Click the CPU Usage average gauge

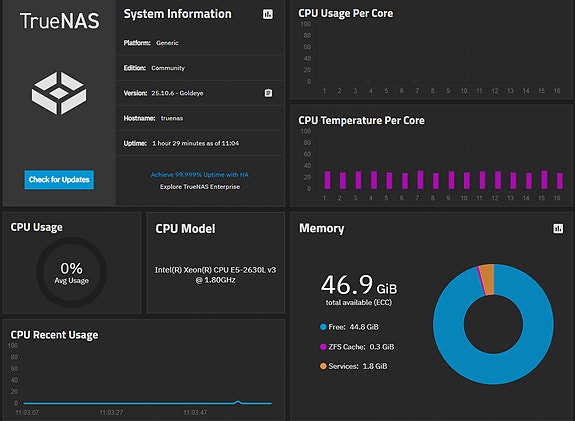click(72, 272)
